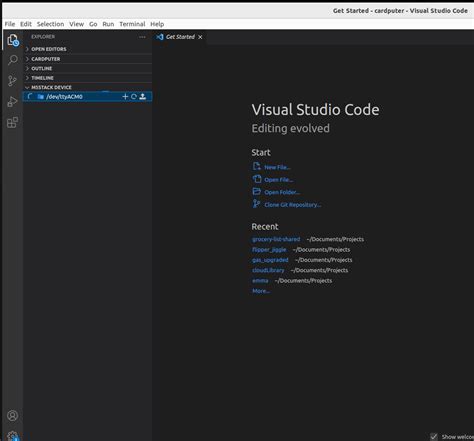Expand the Open Editors section
This screenshot has width=474, height=441.
click(87, 49)
